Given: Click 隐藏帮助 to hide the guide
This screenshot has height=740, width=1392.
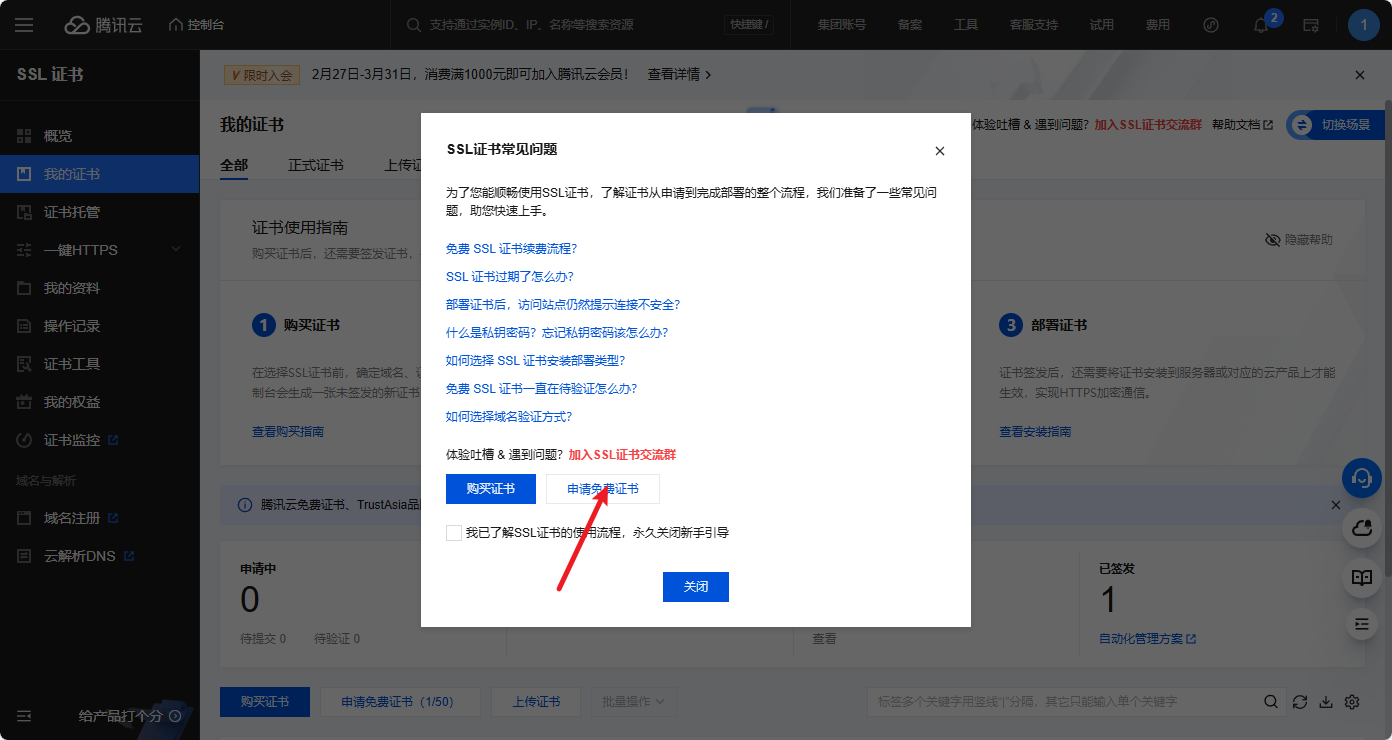Looking at the screenshot, I should click(x=1299, y=240).
